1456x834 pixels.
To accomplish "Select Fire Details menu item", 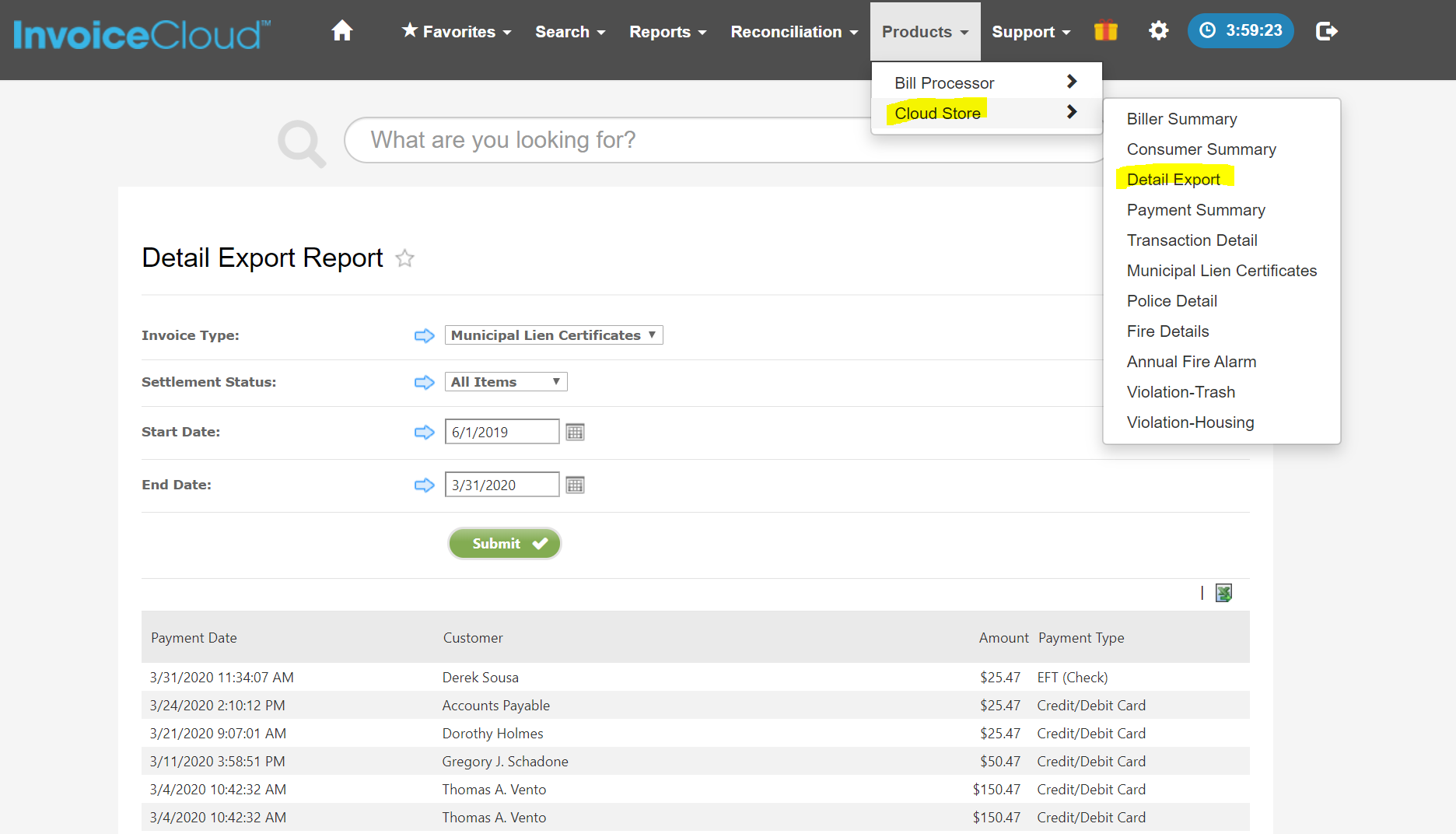I will tap(1167, 331).
